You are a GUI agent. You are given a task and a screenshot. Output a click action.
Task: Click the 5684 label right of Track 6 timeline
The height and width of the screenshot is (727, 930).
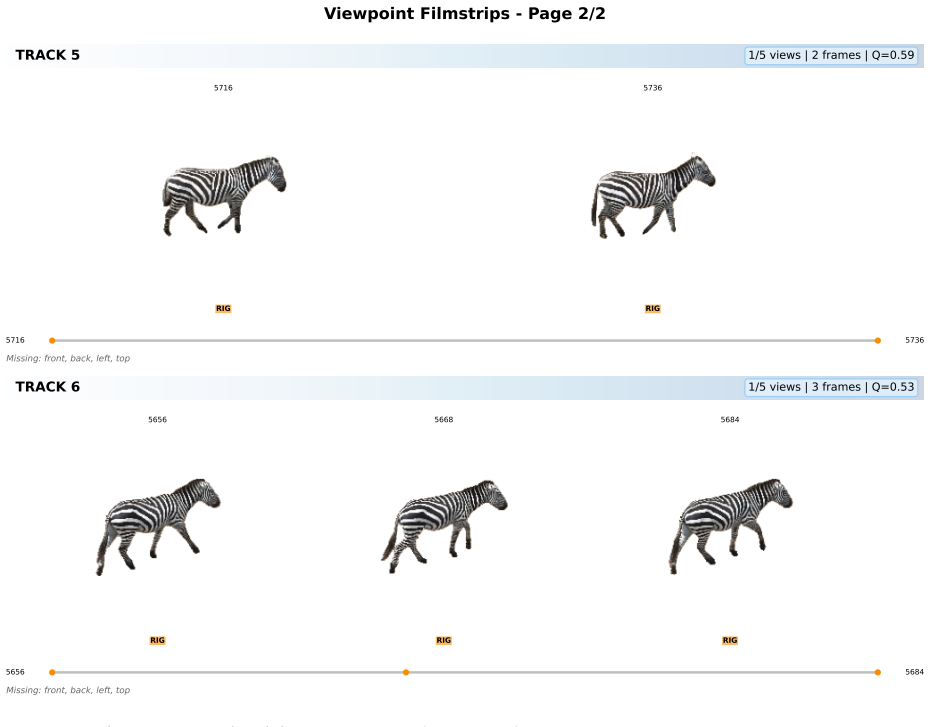(915, 672)
